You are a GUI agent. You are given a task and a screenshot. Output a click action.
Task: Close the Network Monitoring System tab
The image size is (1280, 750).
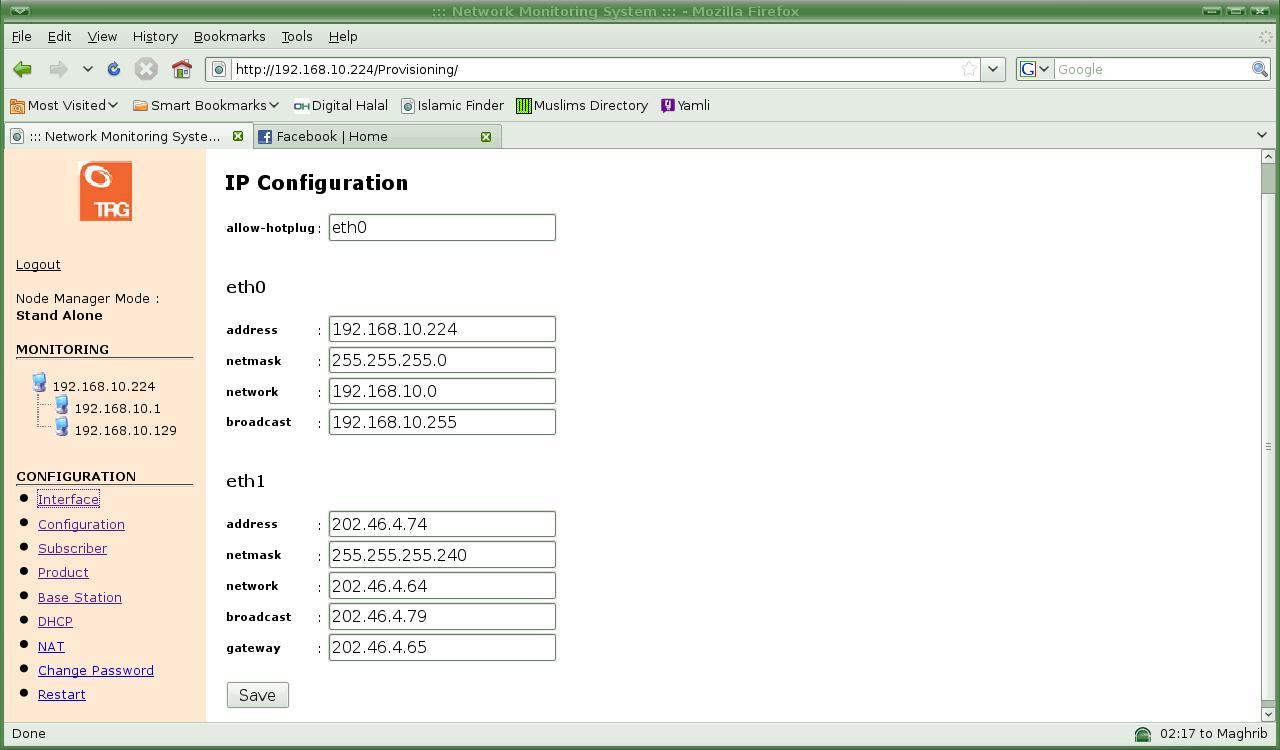[x=238, y=136]
